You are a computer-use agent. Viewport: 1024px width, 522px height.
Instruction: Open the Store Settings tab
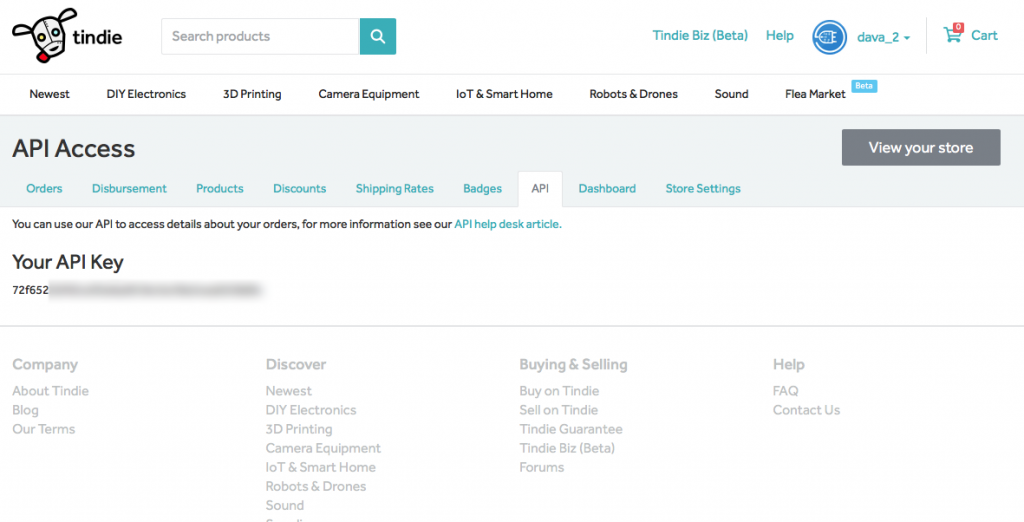(703, 188)
